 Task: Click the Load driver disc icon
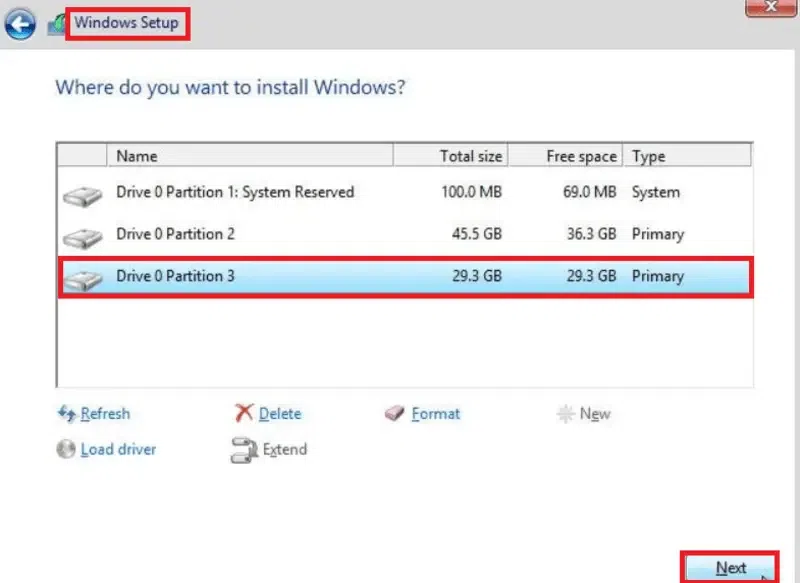(66, 449)
